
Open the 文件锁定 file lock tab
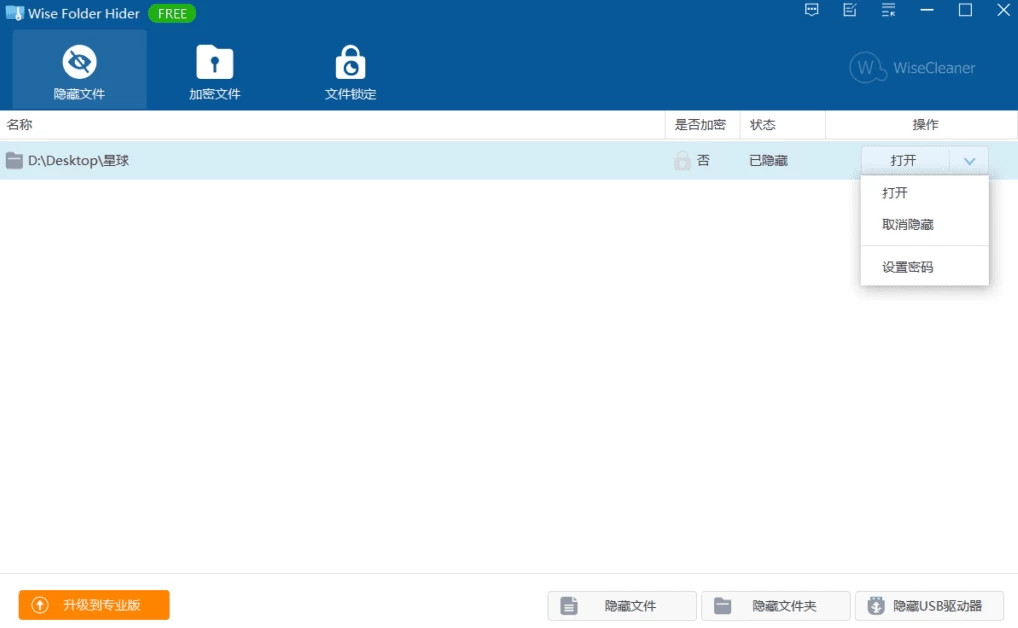(x=350, y=70)
